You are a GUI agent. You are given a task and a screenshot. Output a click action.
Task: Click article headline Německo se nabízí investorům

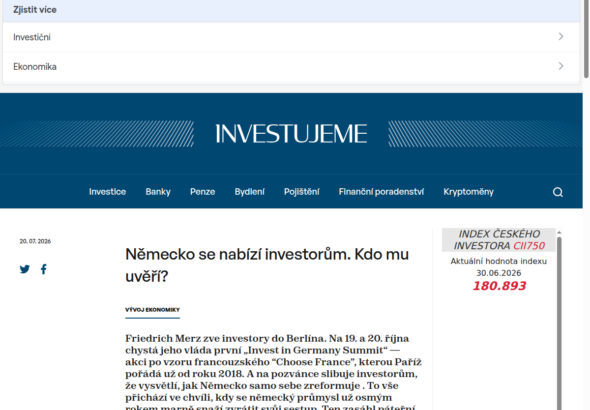267,265
